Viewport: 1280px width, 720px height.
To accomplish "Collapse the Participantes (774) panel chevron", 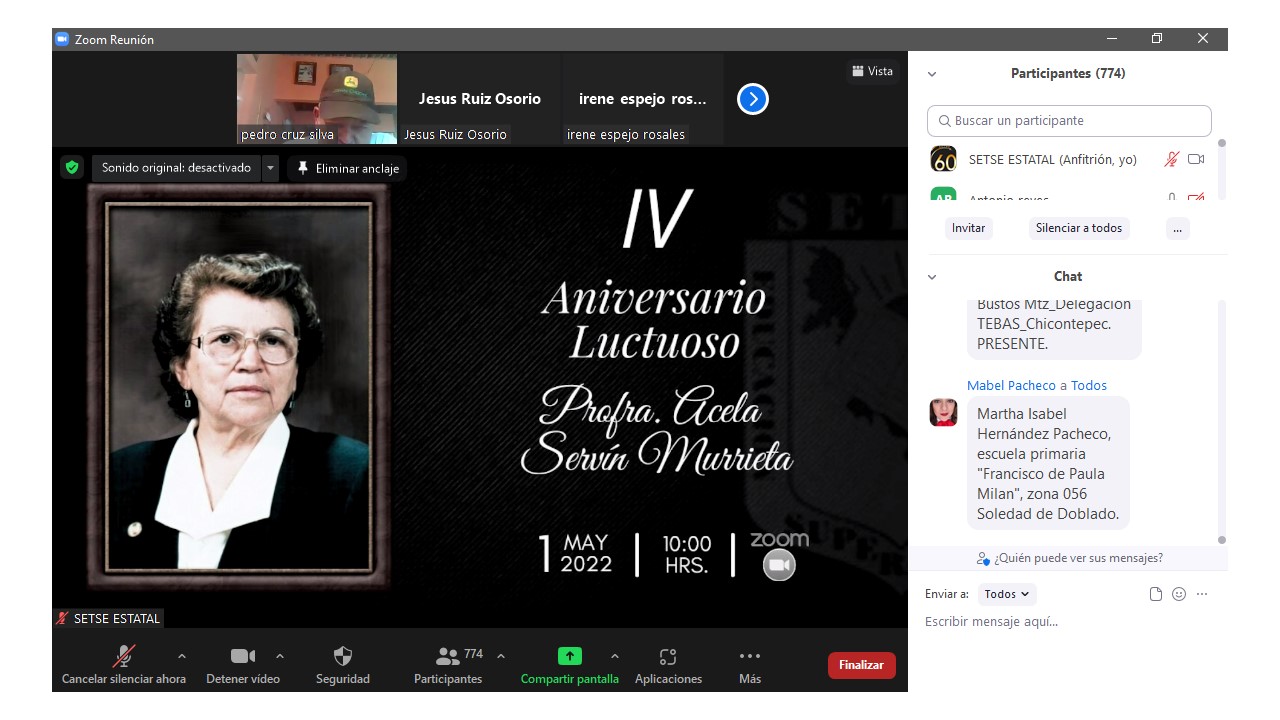I will click(x=932, y=74).
